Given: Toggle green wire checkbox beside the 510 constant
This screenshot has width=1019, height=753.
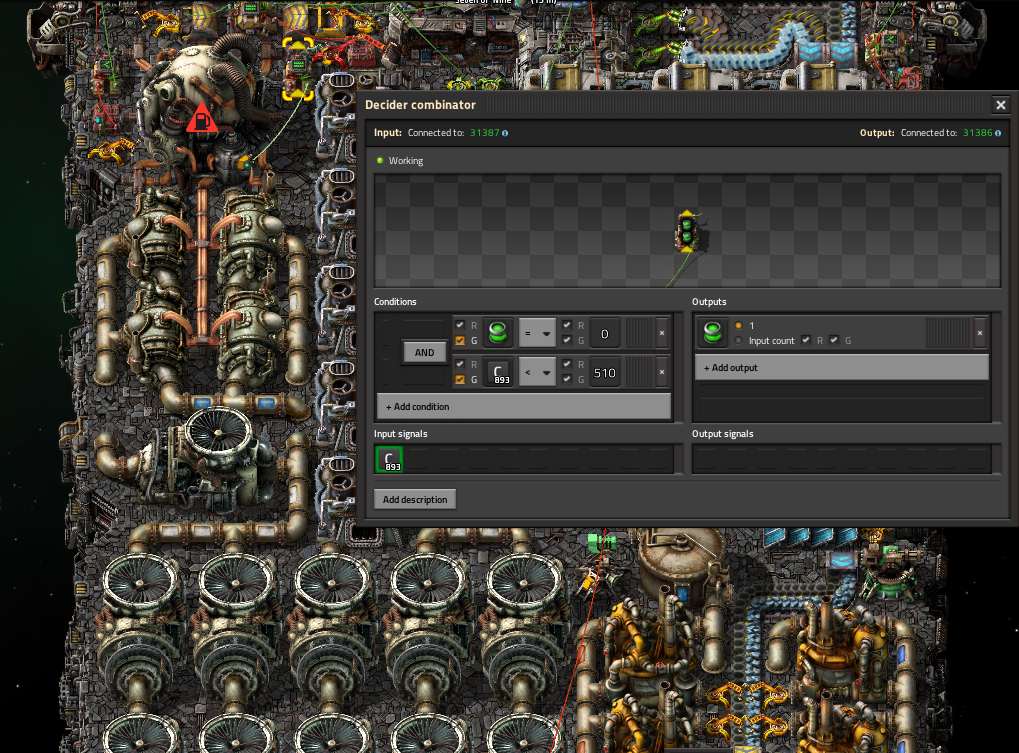Looking at the screenshot, I should click(x=567, y=379).
